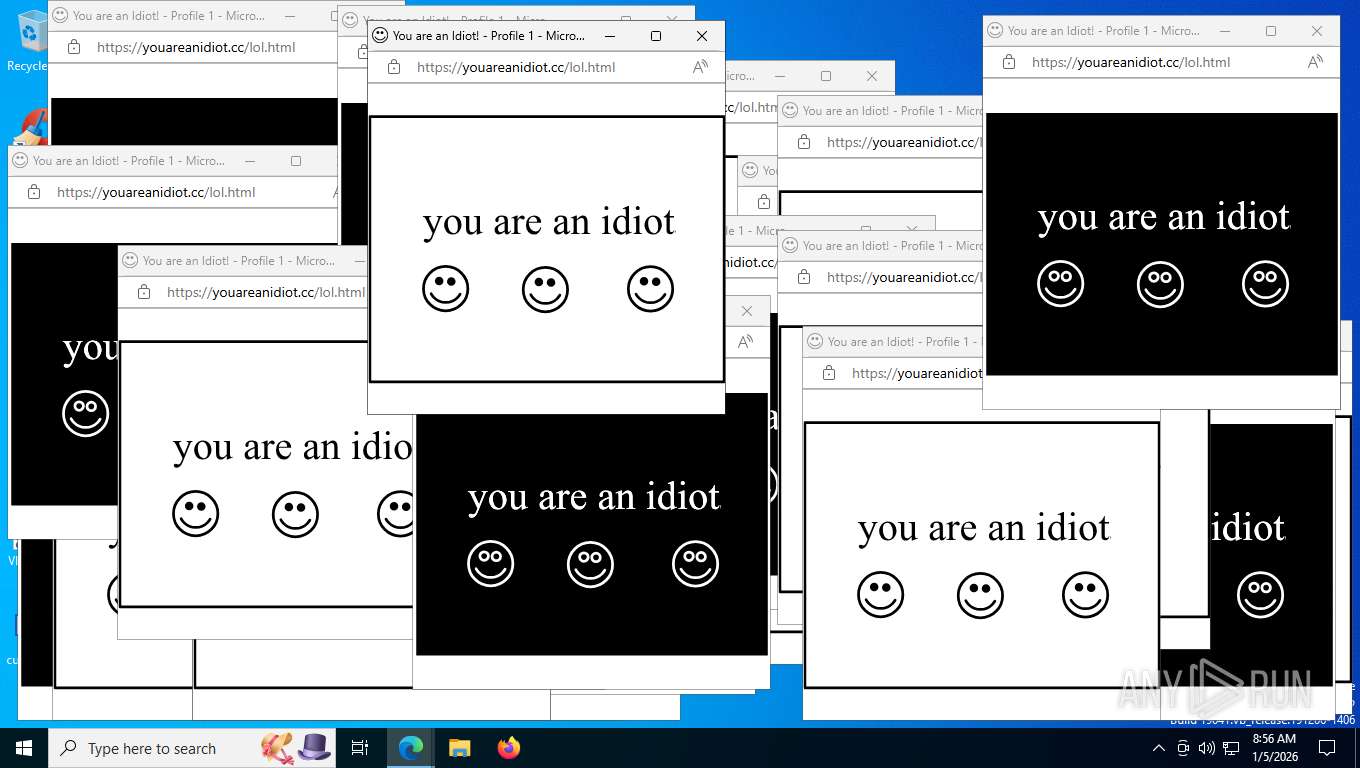The image size is (1360, 768).
Task: Click the URL field in the active front popup
Action: click(x=516, y=67)
